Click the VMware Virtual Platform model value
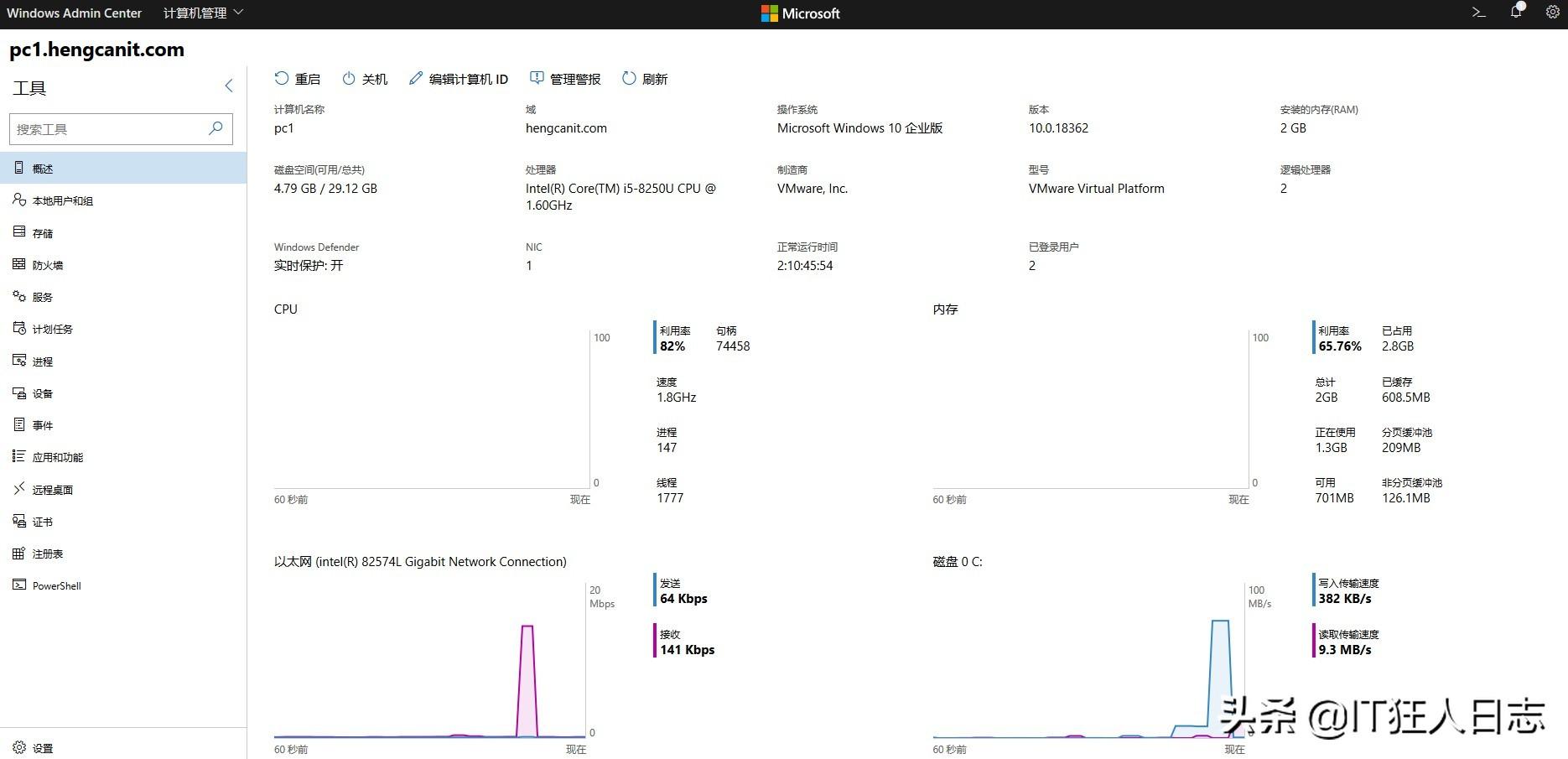Image resolution: width=1568 pixels, height=759 pixels. click(x=1096, y=189)
